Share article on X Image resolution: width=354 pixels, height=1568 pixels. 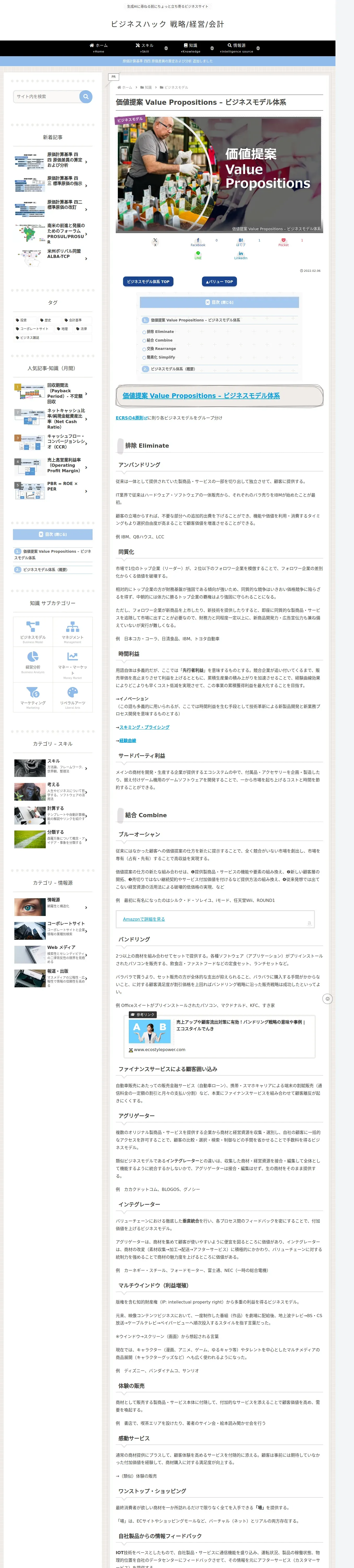pyautogui.click(x=155, y=242)
